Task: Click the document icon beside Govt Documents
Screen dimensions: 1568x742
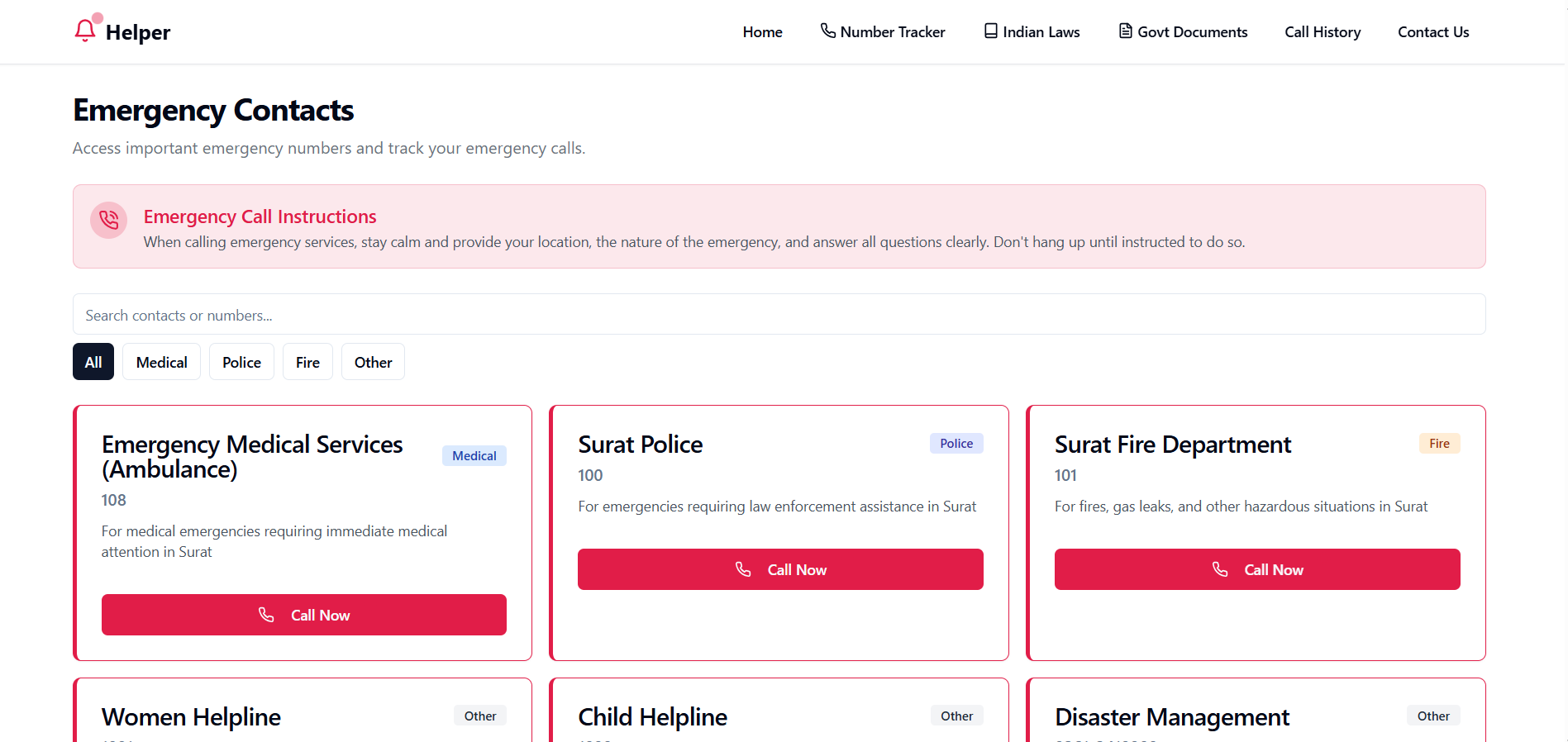Action: [x=1125, y=31]
